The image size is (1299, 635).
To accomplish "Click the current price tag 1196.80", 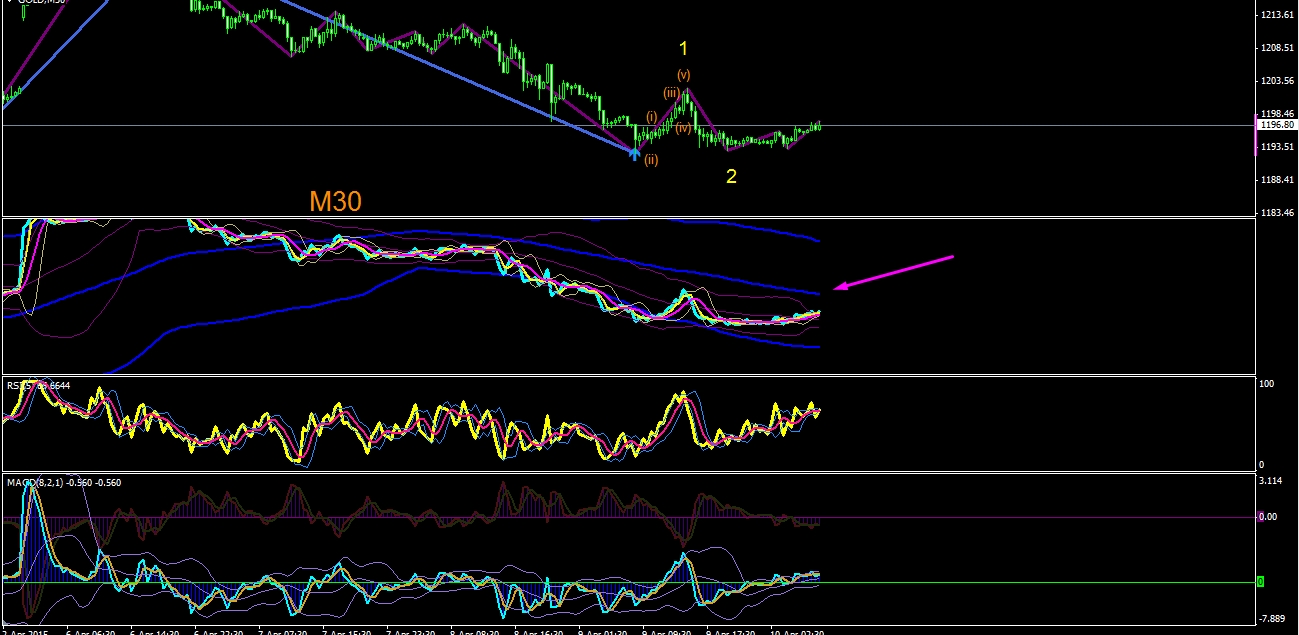I will (1276, 125).
